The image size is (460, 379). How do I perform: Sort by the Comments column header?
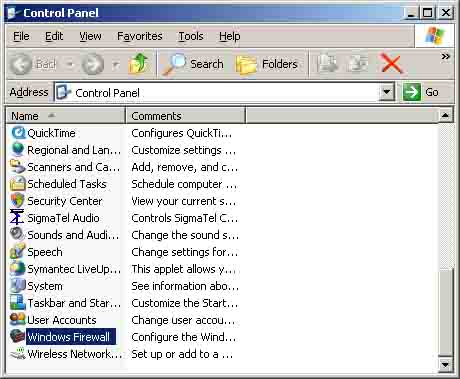[x=185, y=116]
